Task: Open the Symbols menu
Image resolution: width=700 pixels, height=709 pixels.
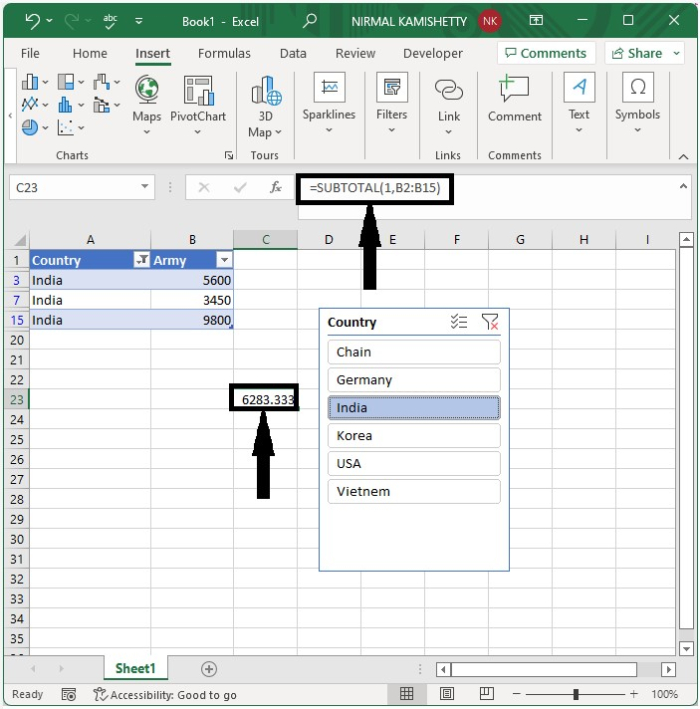Action: coord(637,103)
